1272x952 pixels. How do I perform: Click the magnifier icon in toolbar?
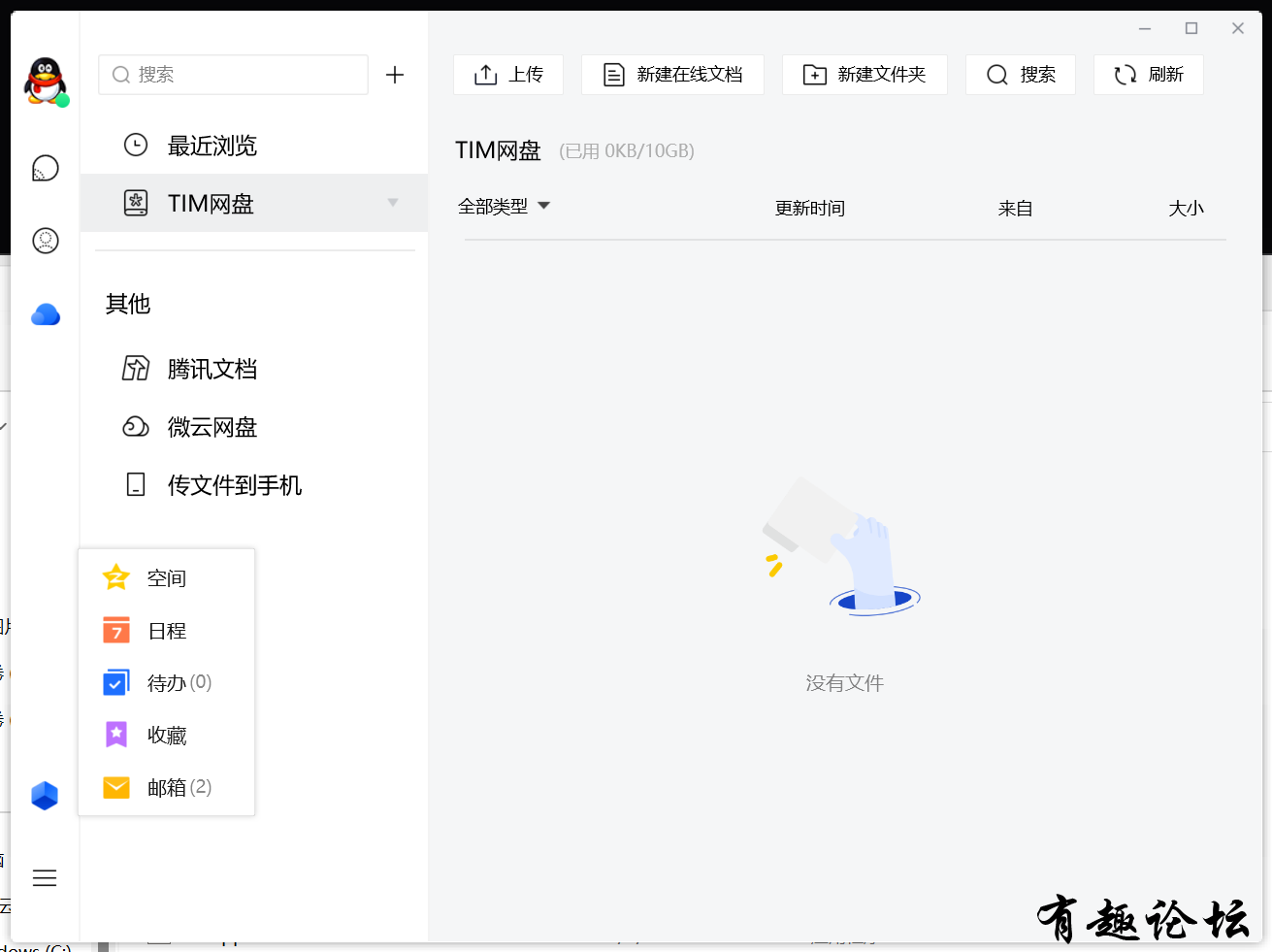(997, 75)
